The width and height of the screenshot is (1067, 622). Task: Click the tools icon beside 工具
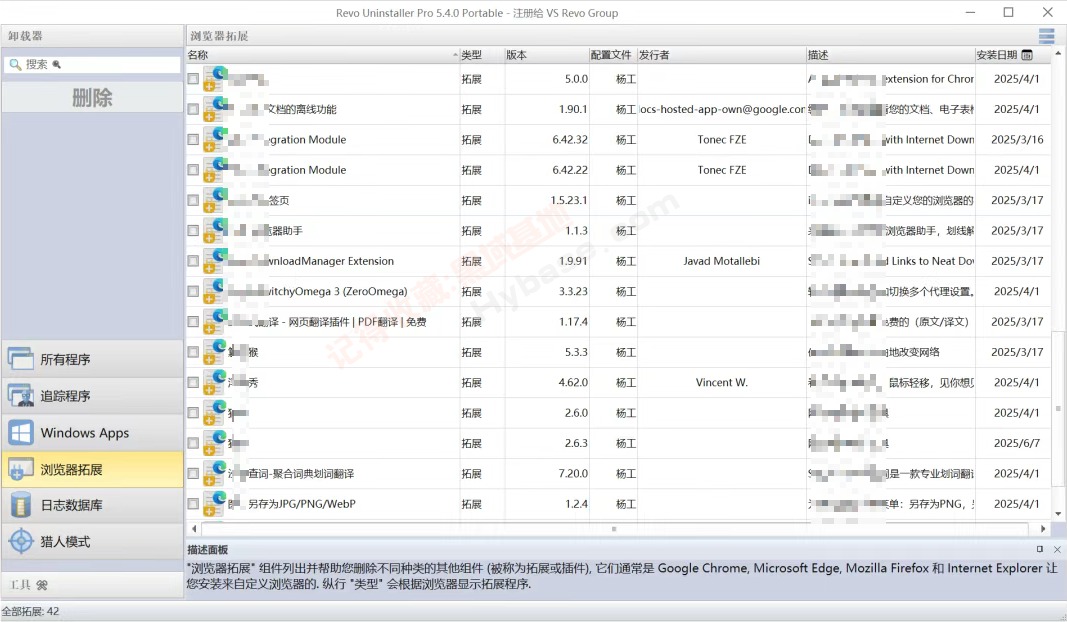[42, 585]
